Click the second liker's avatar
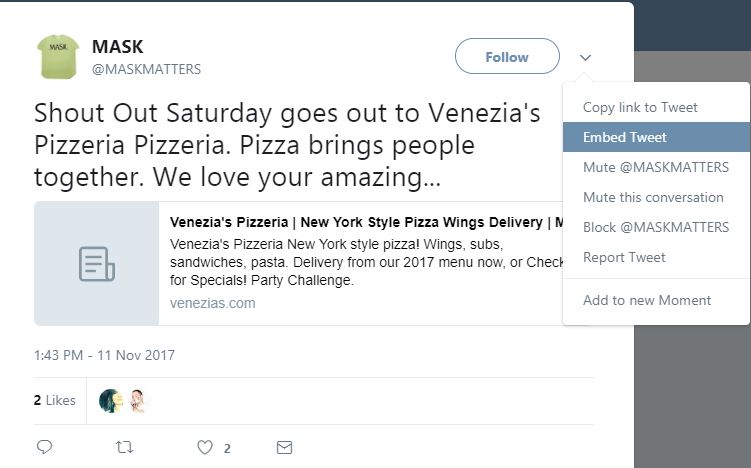The height and width of the screenshot is (468, 751). point(137,401)
